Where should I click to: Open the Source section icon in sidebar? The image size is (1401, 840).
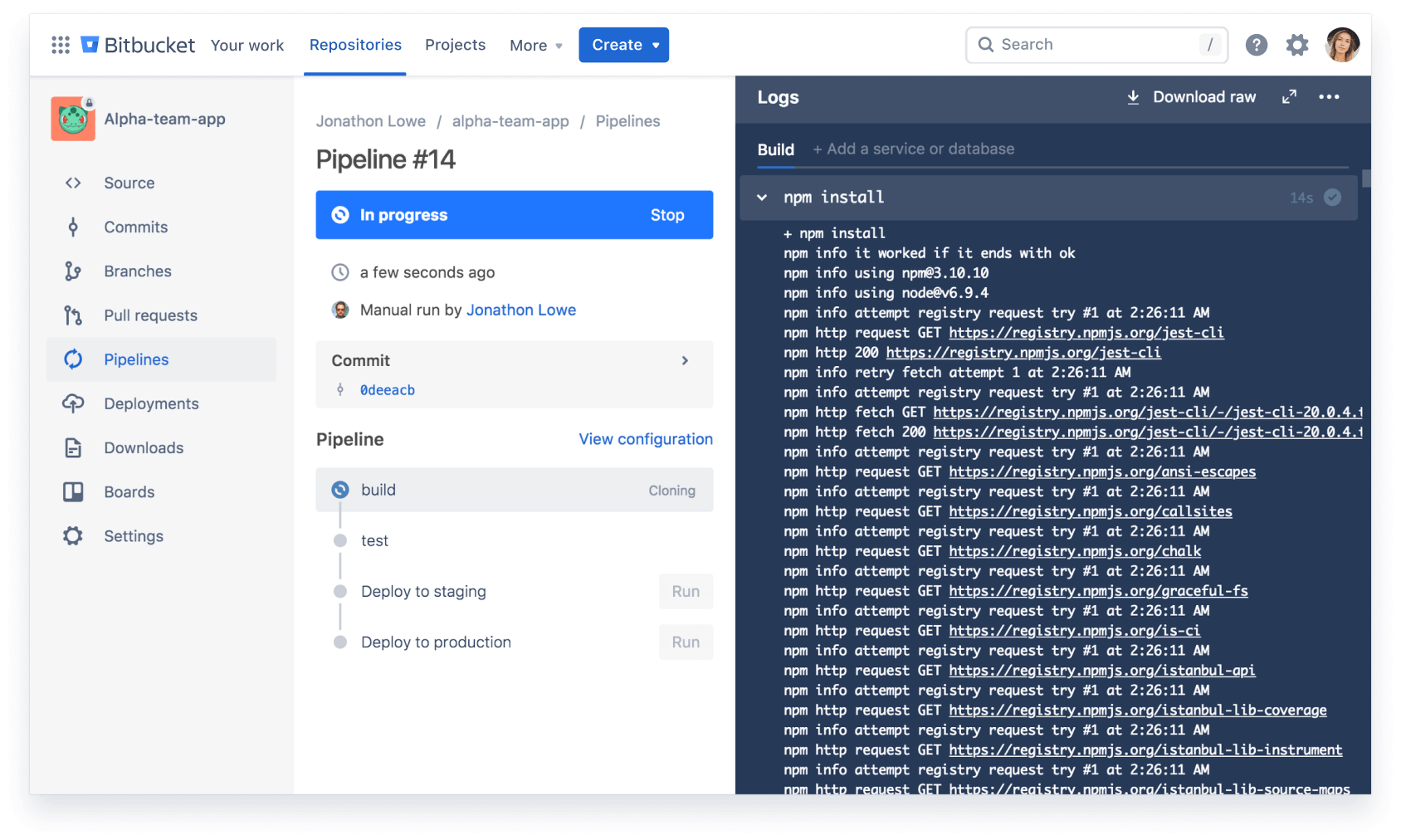[x=73, y=183]
